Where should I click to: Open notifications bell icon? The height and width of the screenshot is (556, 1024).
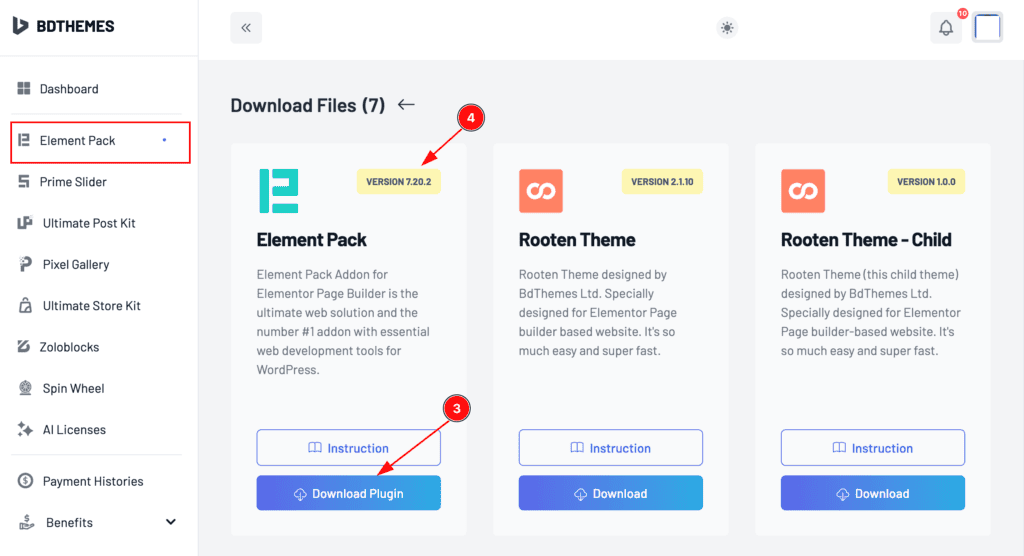(x=946, y=27)
